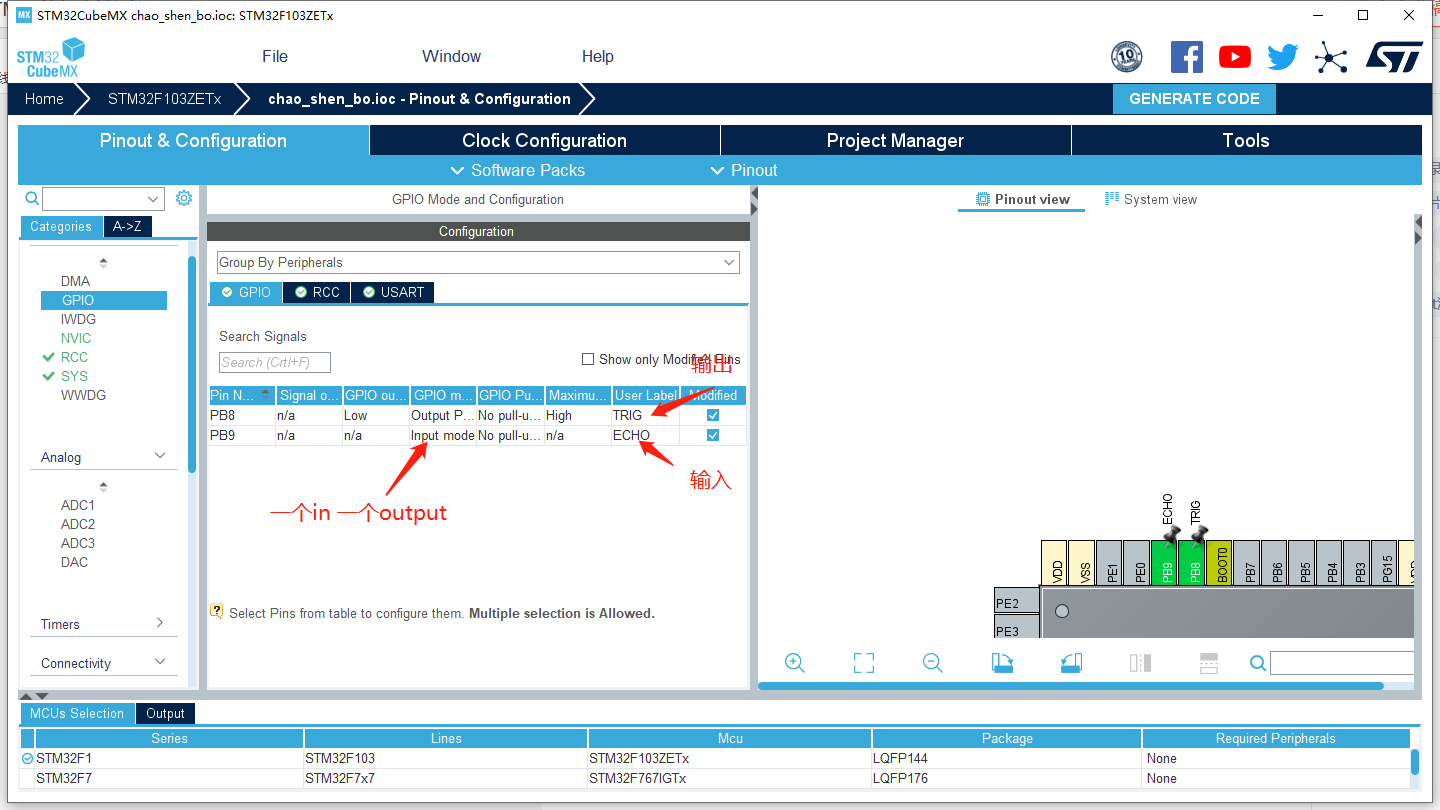
Task: Switch to the Clock Configuration tab
Action: tap(545, 140)
